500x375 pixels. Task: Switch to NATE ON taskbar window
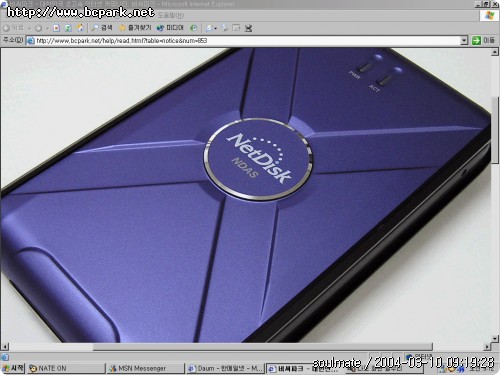pos(66,368)
